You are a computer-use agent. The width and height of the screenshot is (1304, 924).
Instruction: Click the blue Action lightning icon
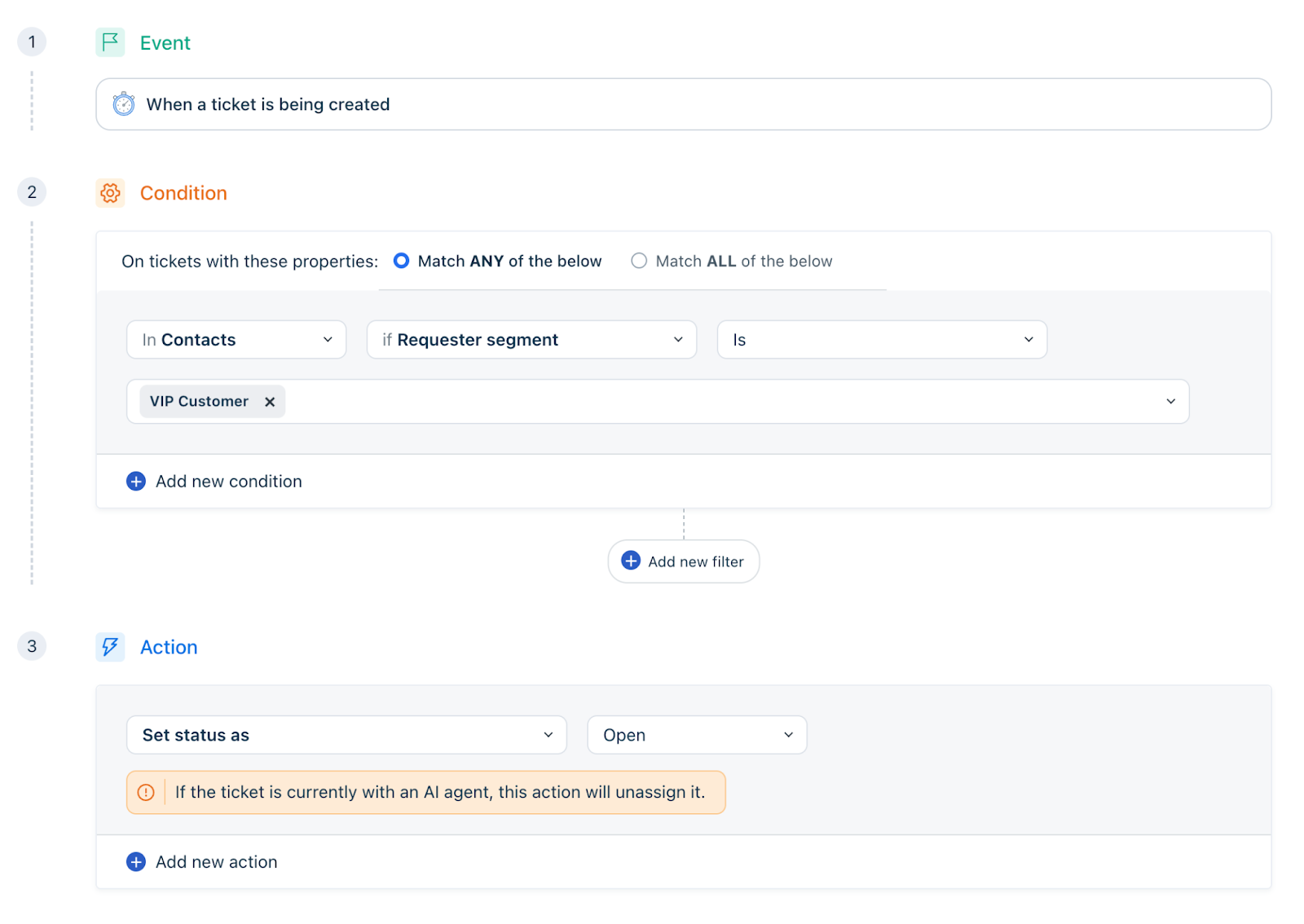pyautogui.click(x=110, y=647)
